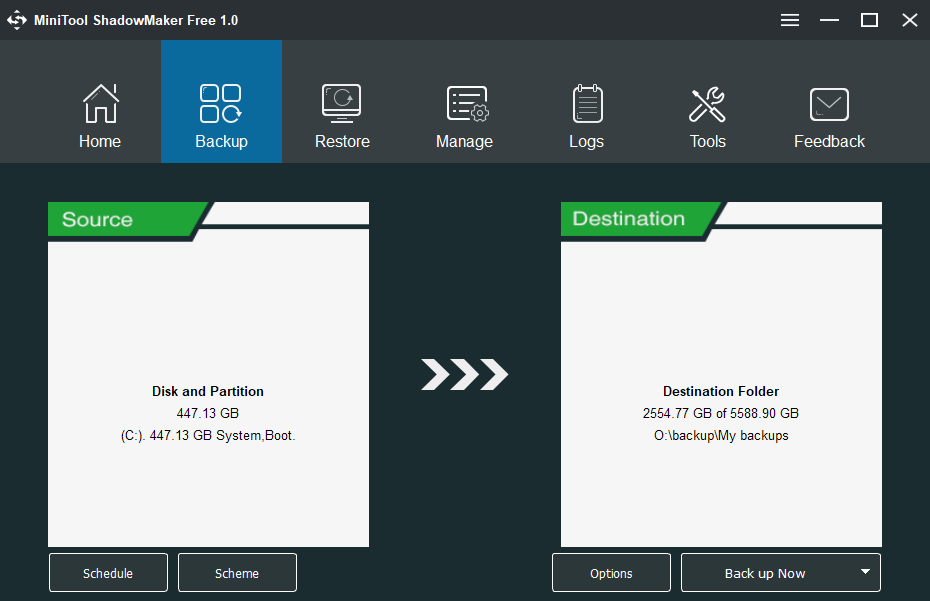Click the O:\backup\My backups path text
The image size is (930, 601).
[721, 435]
